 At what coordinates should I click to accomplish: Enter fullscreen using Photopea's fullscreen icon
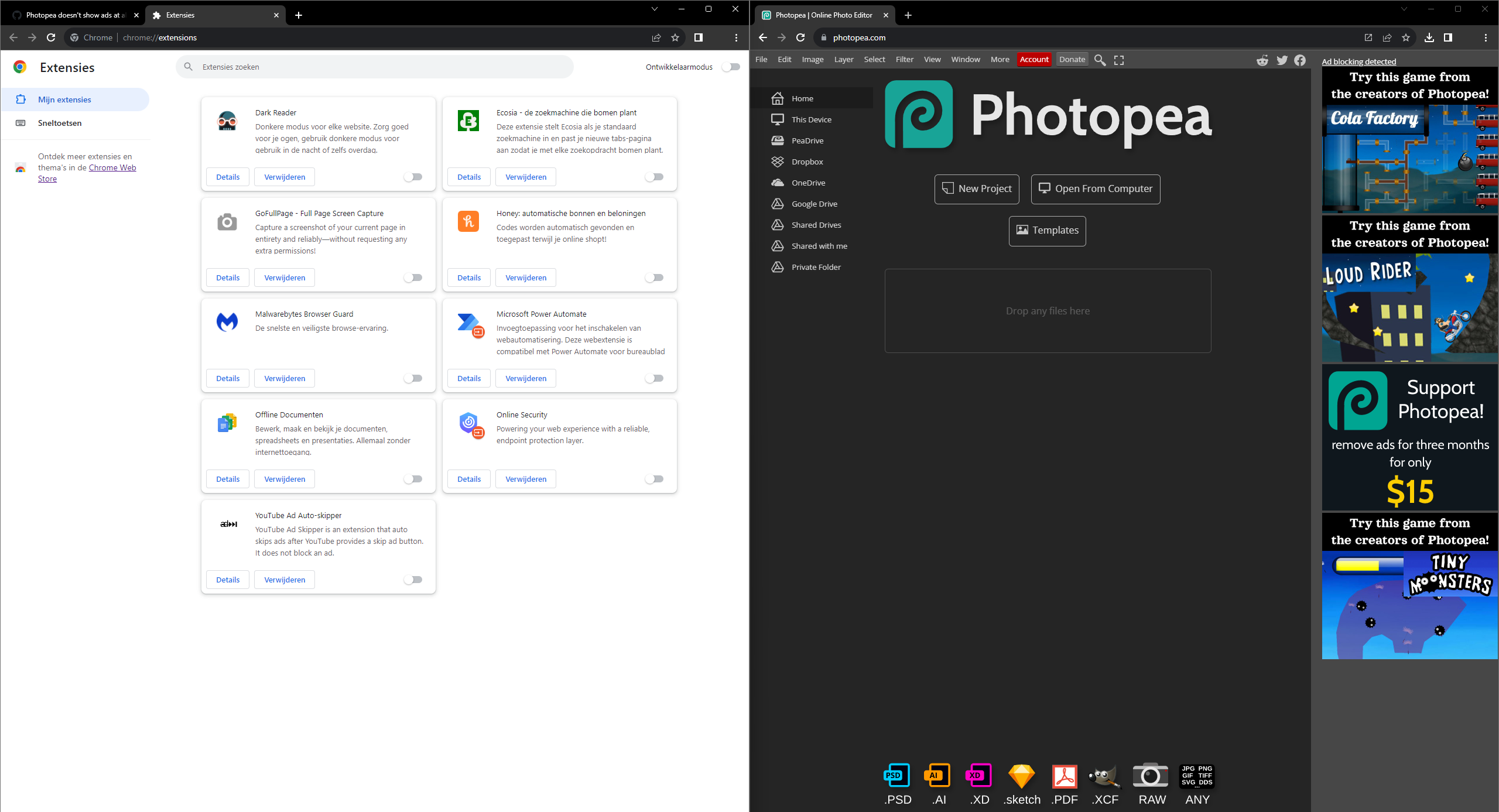point(1119,60)
